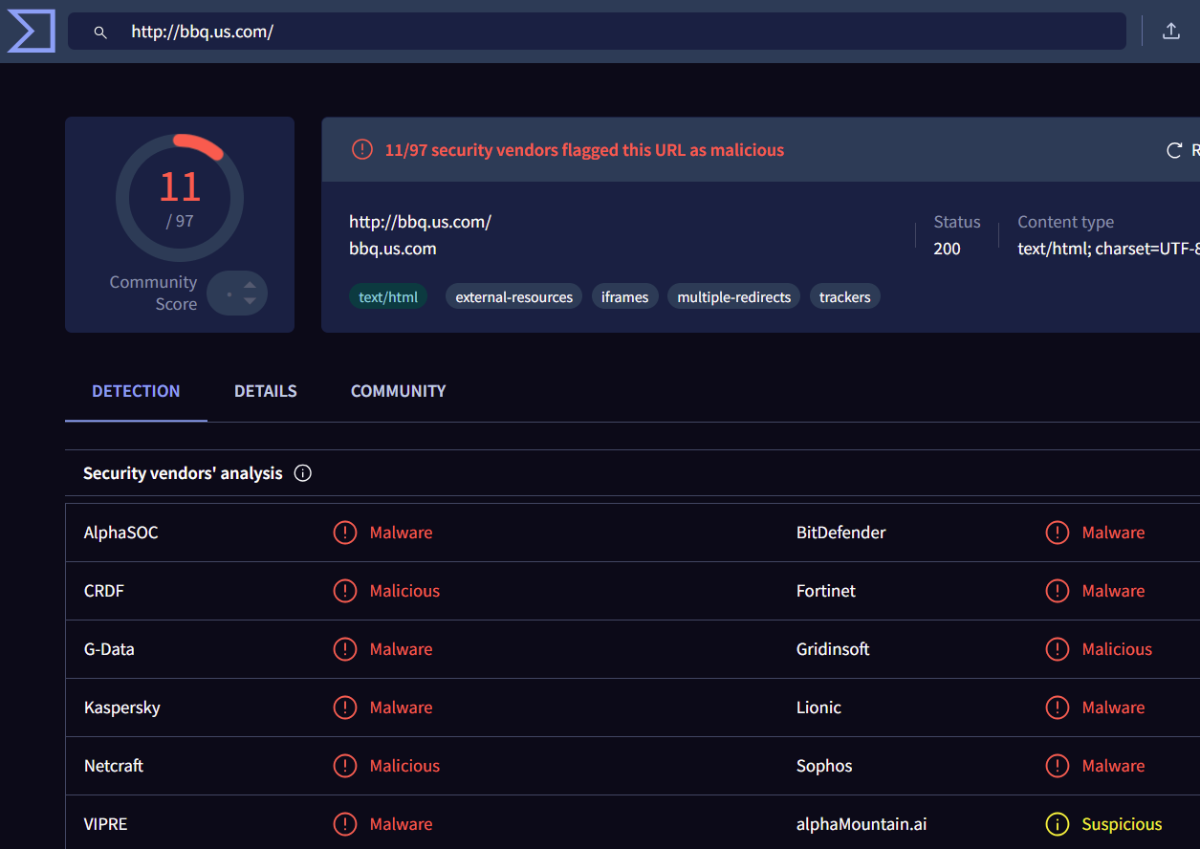Click the Kaspersky vendor name
Screen dimensions: 1200x849
(122, 708)
